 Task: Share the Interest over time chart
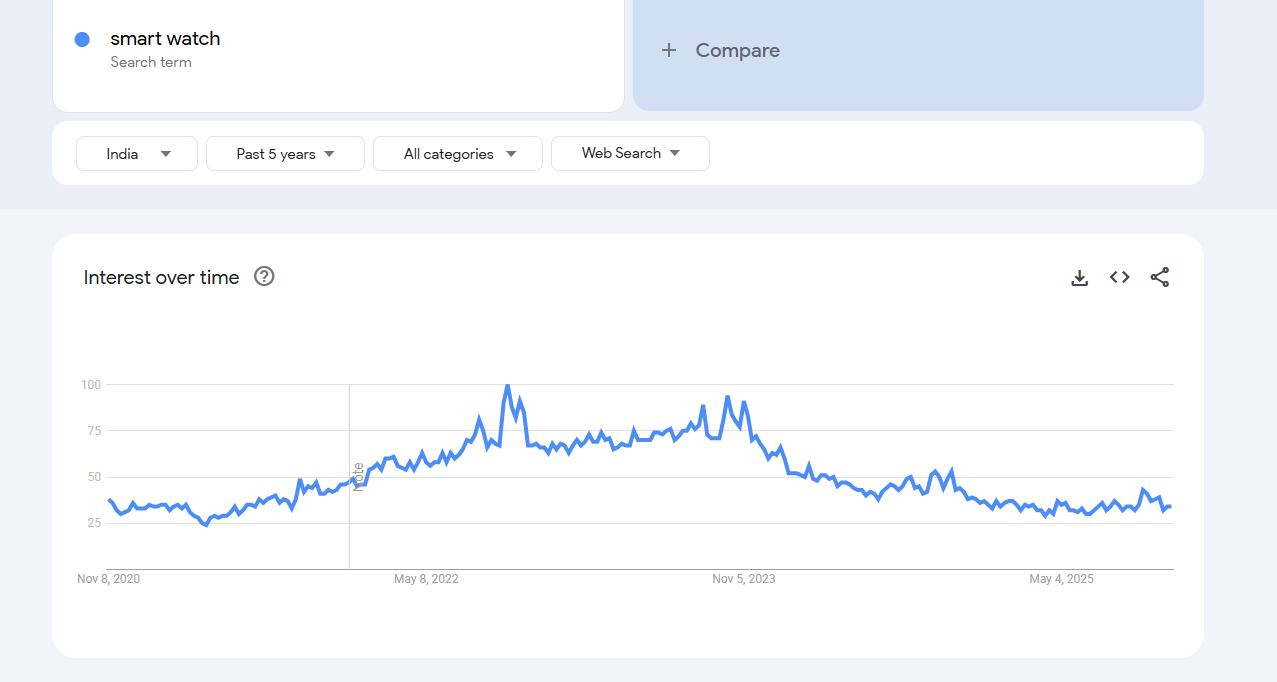click(x=1159, y=278)
